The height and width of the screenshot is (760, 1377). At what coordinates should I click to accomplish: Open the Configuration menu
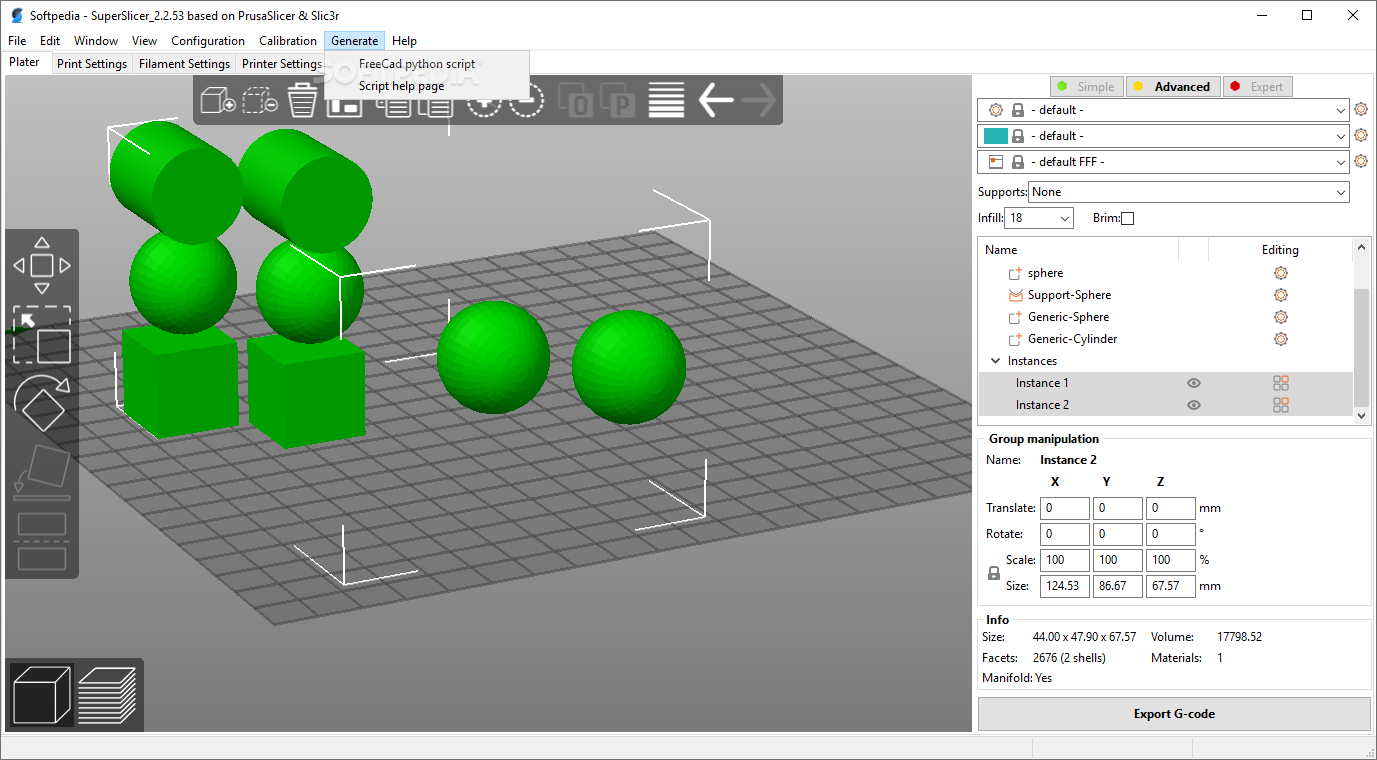[x=208, y=41]
